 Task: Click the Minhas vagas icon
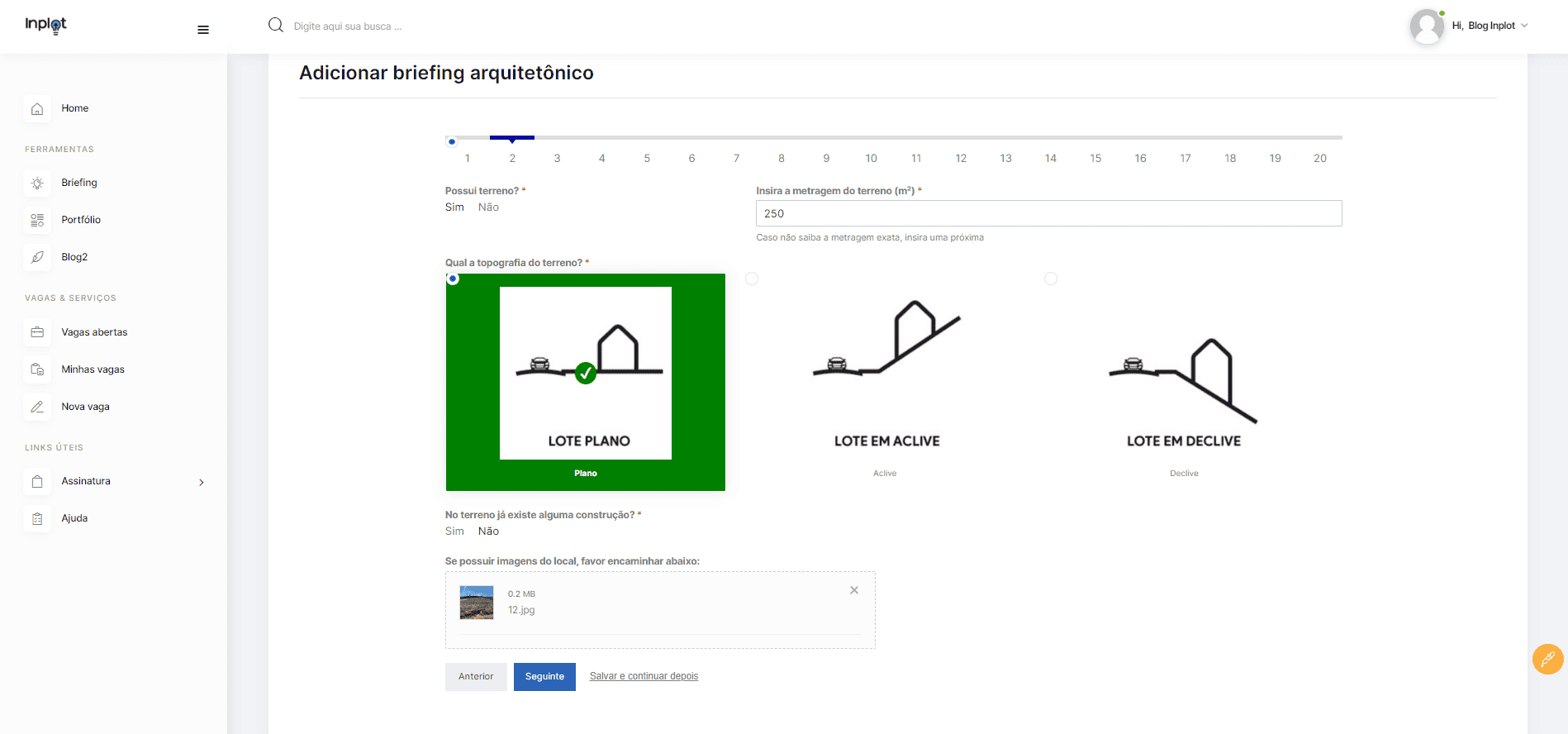coord(37,369)
